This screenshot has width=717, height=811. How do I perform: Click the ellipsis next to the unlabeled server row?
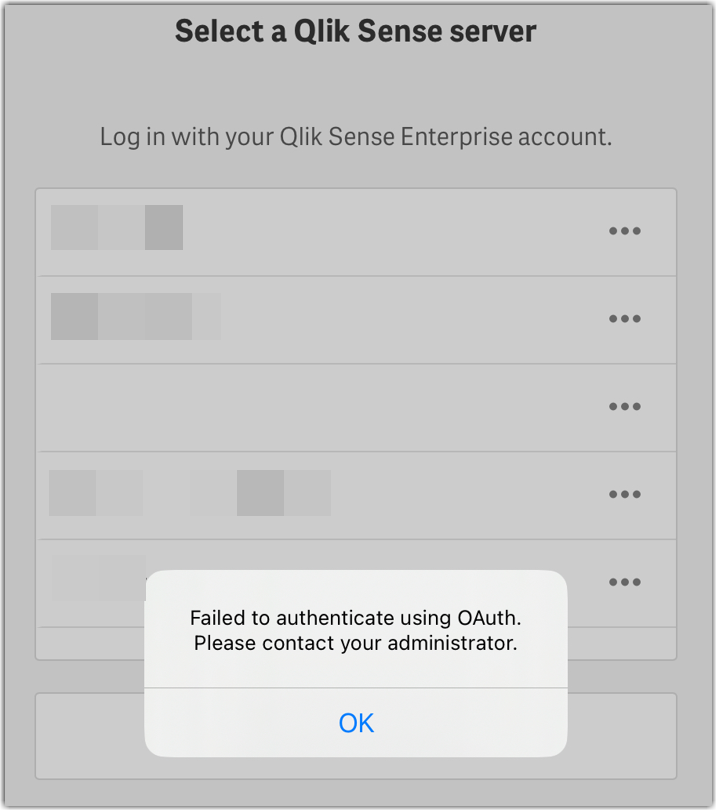coord(624,406)
